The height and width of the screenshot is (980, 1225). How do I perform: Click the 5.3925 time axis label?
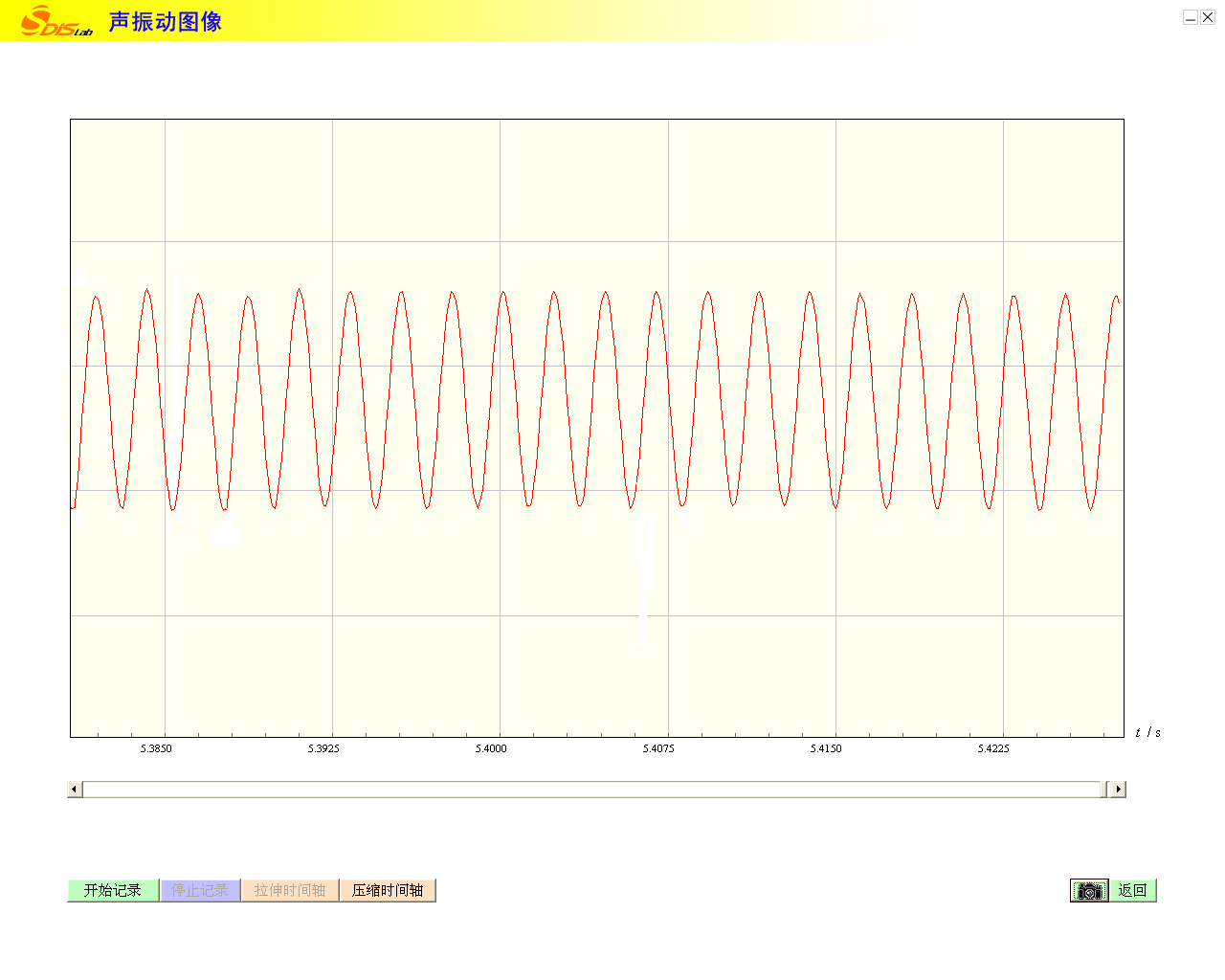click(x=323, y=748)
